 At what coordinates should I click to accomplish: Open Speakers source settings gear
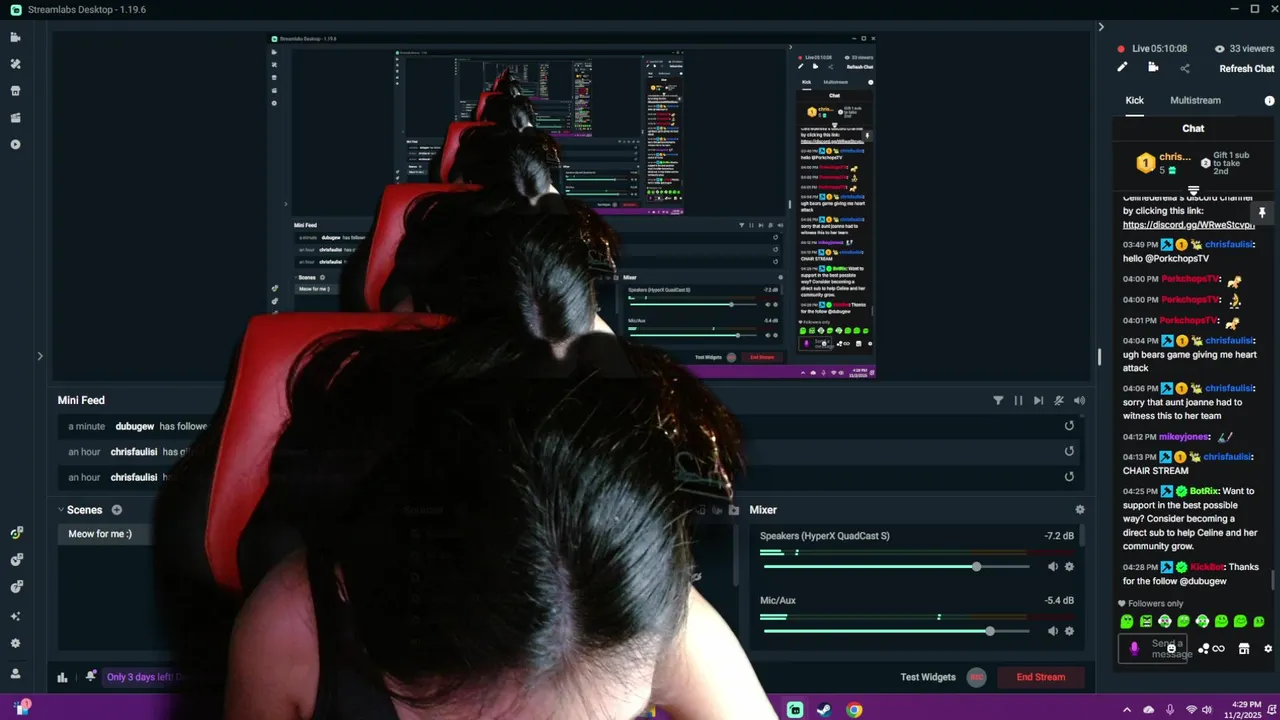(x=1069, y=567)
